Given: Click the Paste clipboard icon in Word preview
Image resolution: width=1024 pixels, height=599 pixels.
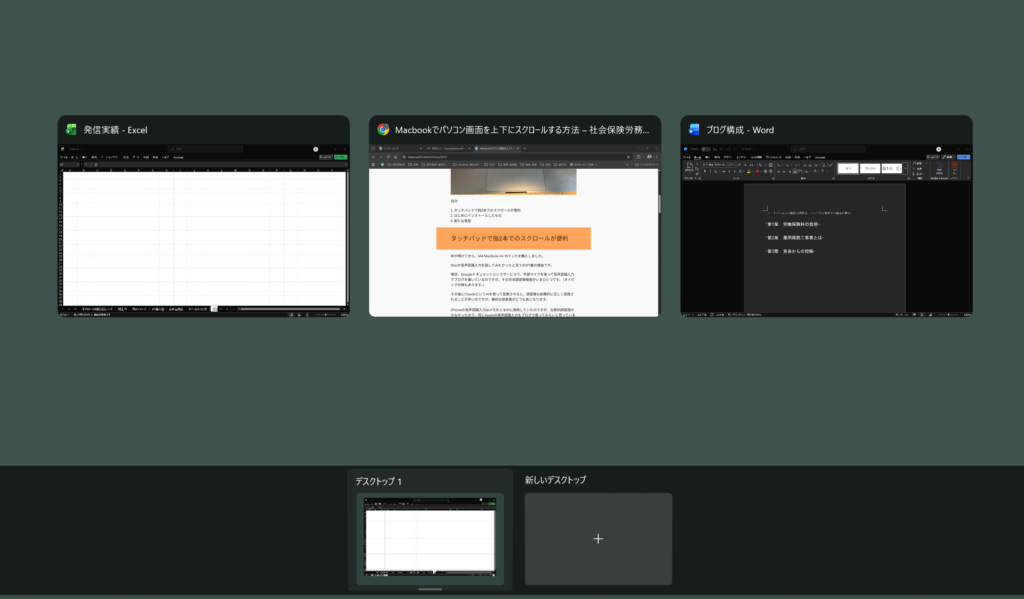Looking at the screenshot, I should [x=689, y=168].
